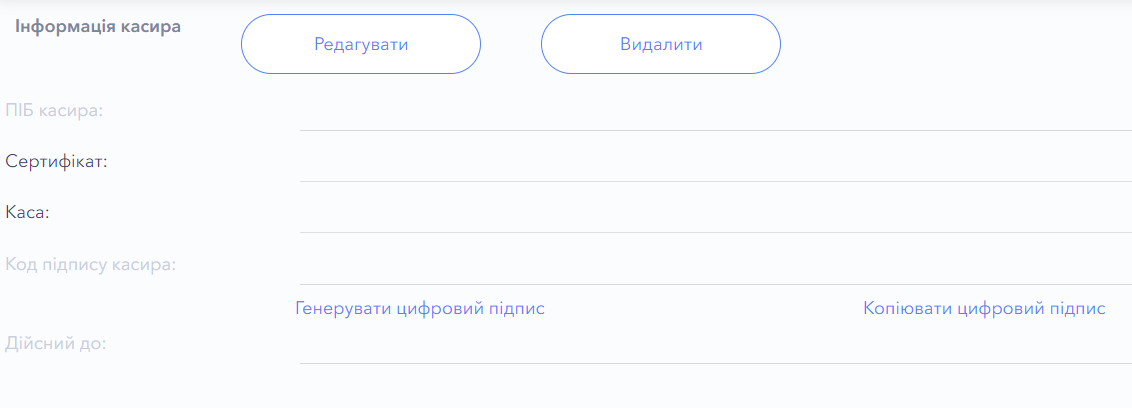Click the Дійсний до label
The image size is (1132, 408).
(56, 344)
